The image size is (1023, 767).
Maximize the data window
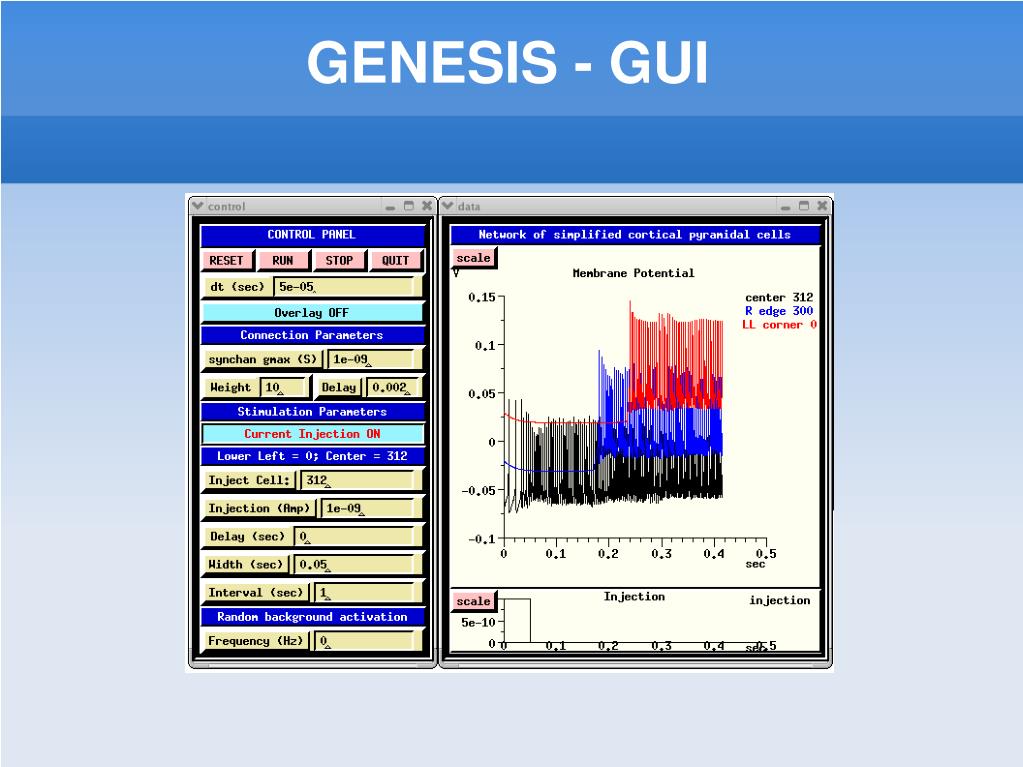pos(804,206)
